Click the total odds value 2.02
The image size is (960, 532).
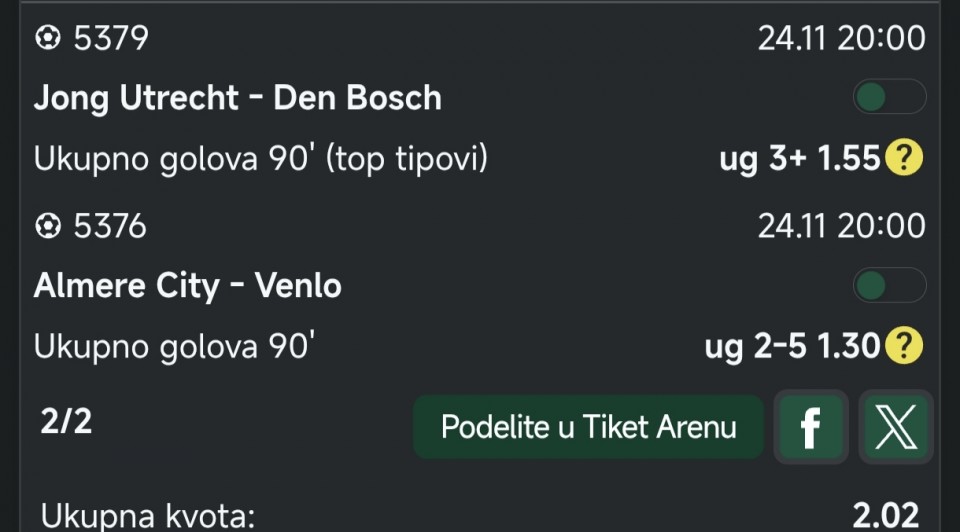click(x=885, y=515)
